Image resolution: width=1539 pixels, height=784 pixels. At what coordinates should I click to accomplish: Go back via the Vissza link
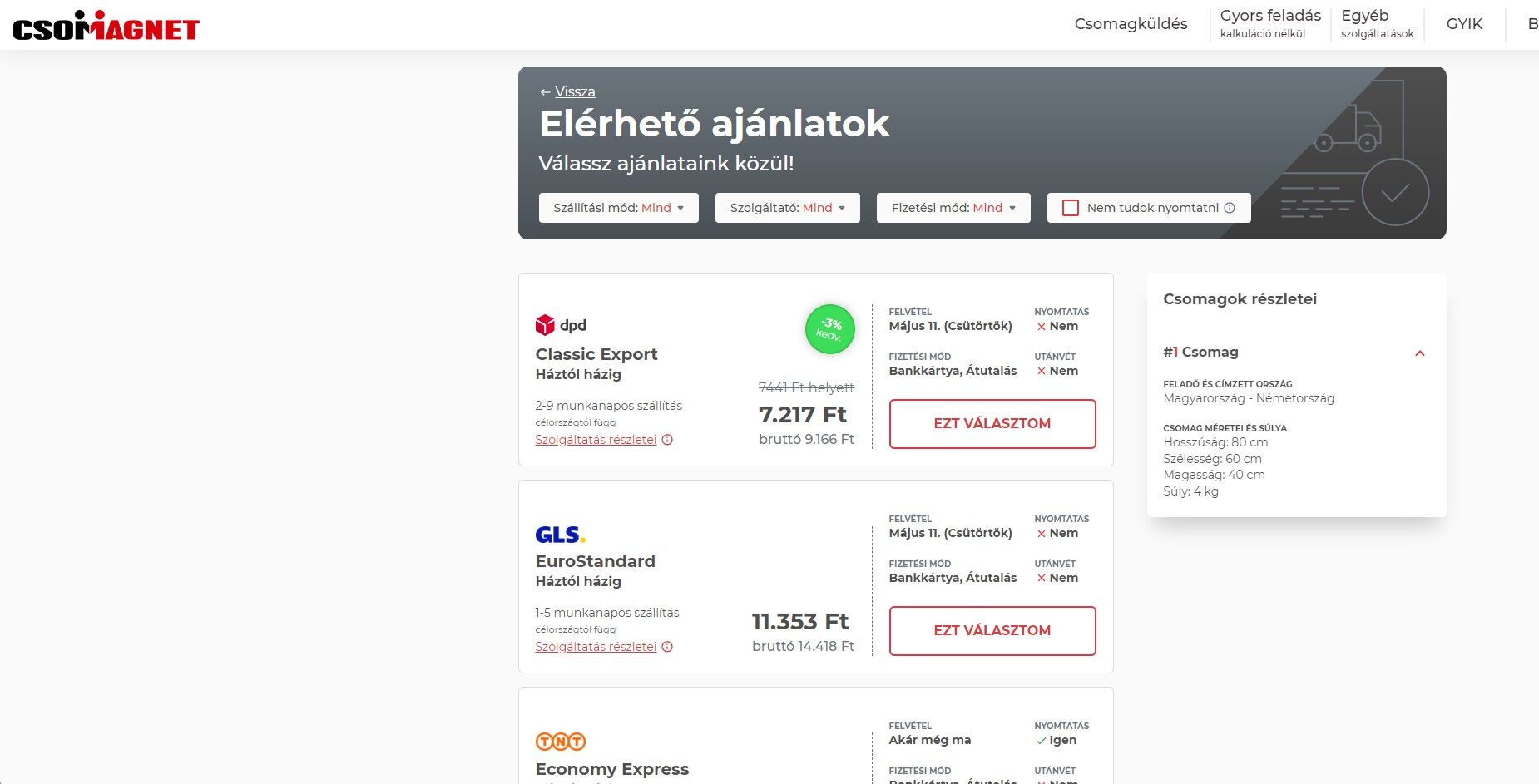(575, 91)
